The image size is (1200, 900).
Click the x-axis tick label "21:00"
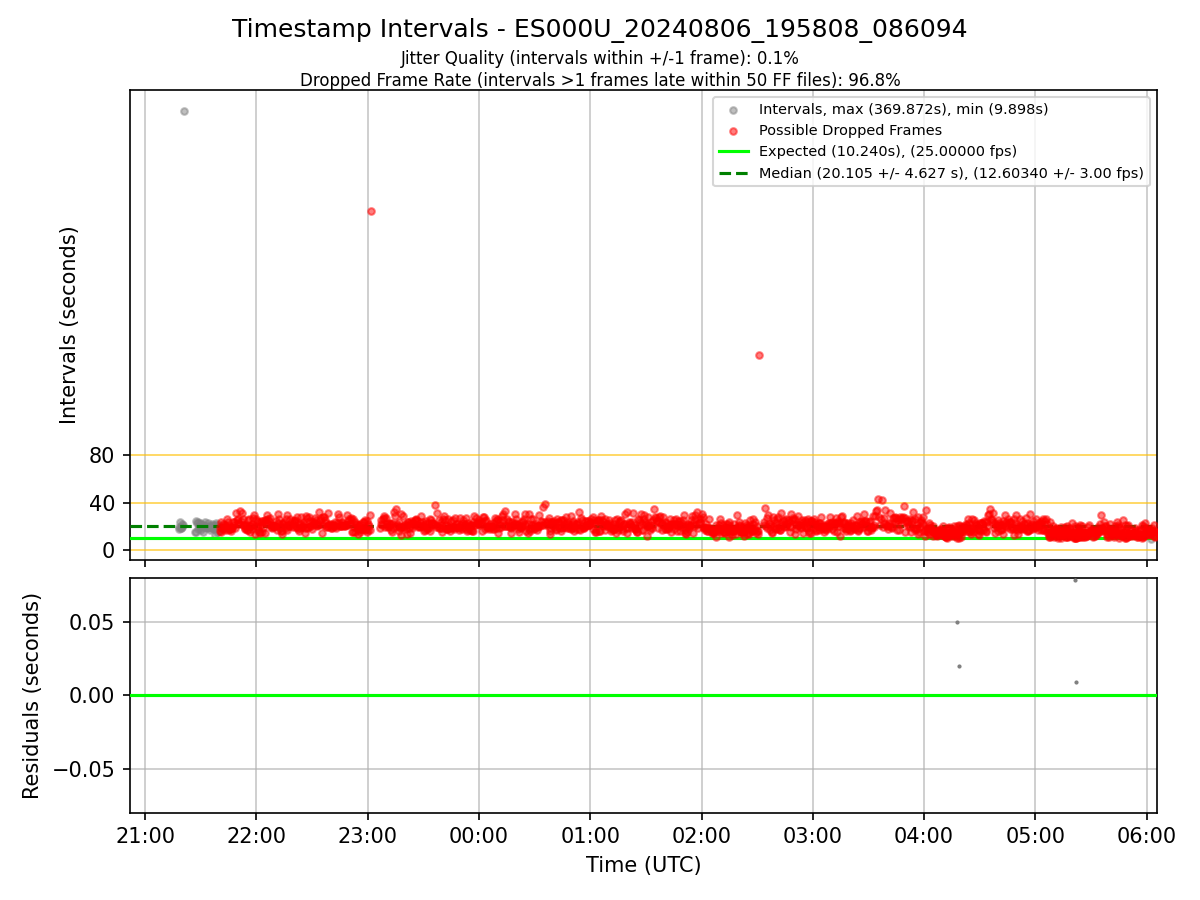pos(145,834)
